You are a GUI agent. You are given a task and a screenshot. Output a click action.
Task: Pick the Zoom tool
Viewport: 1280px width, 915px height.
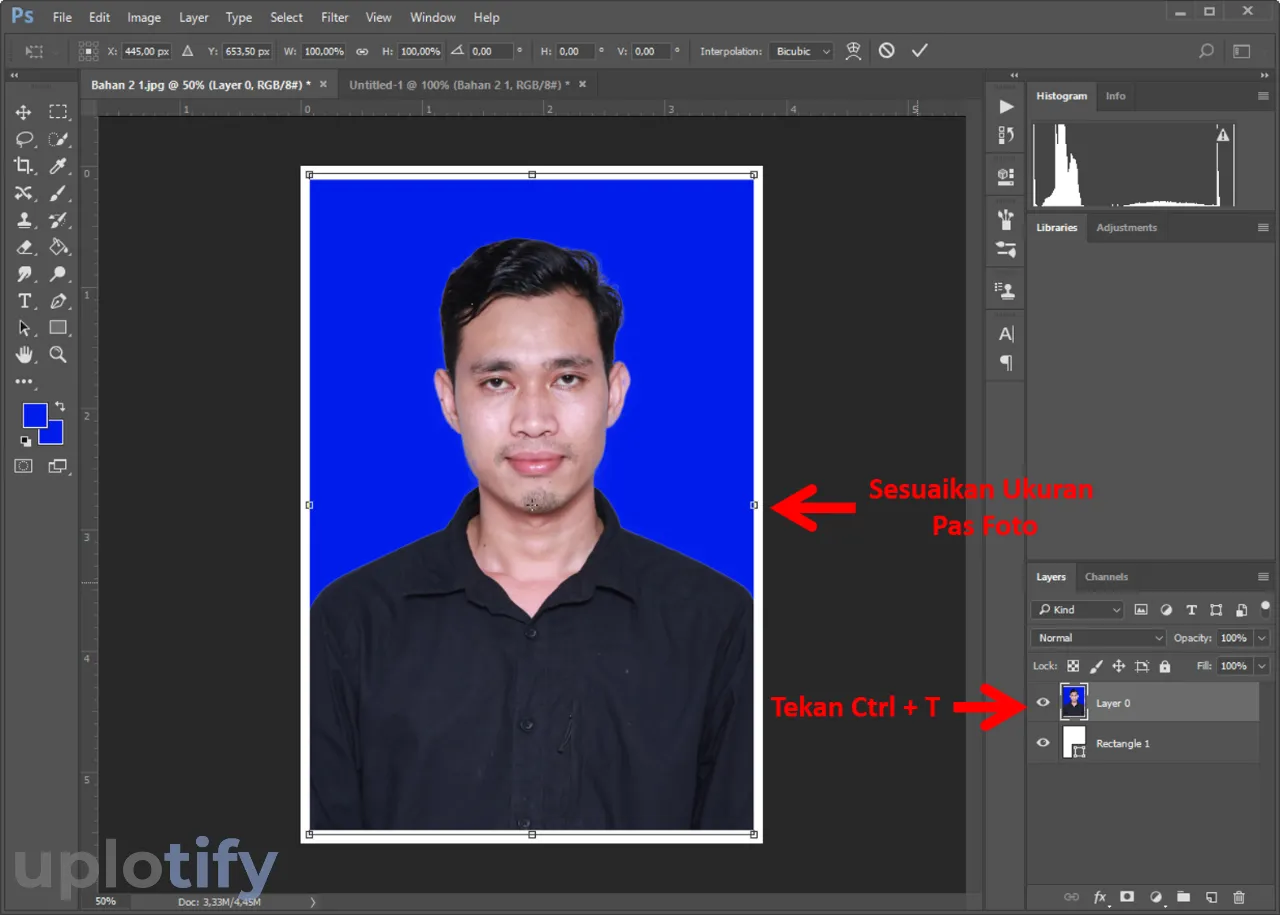[x=58, y=354]
